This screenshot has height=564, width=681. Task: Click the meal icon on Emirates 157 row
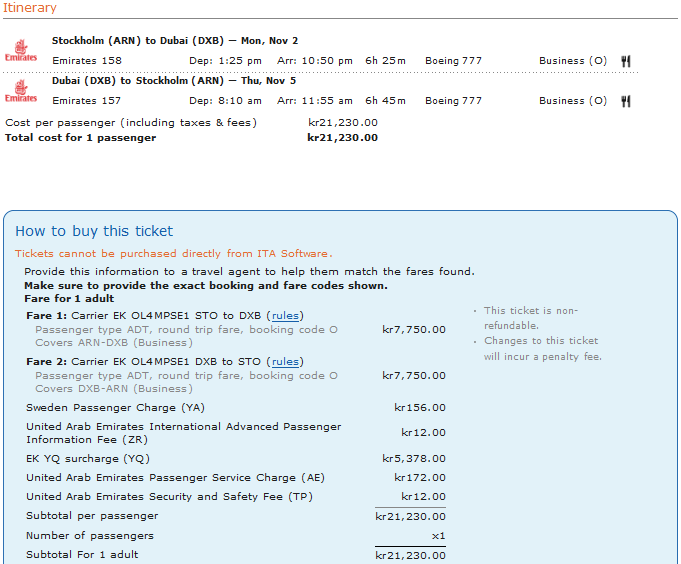pos(625,101)
